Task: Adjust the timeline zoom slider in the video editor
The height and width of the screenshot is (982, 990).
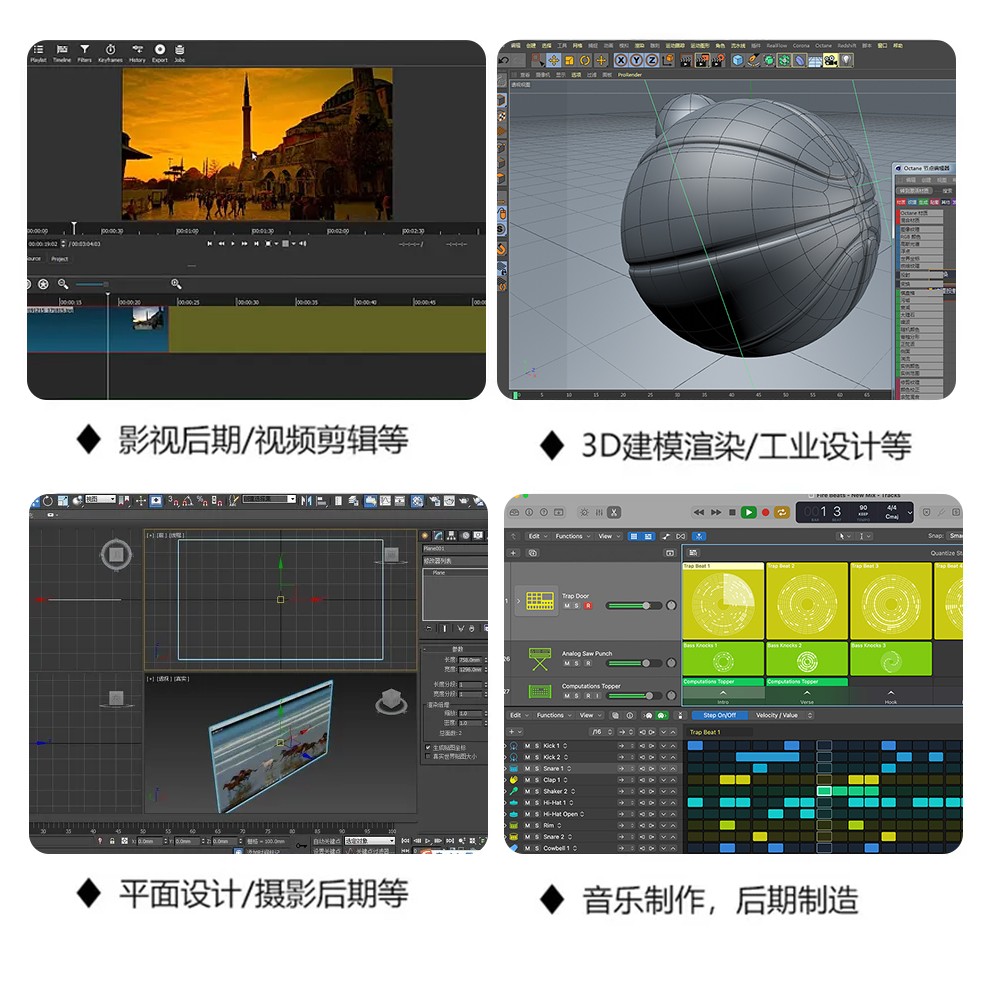Action: pos(92,284)
